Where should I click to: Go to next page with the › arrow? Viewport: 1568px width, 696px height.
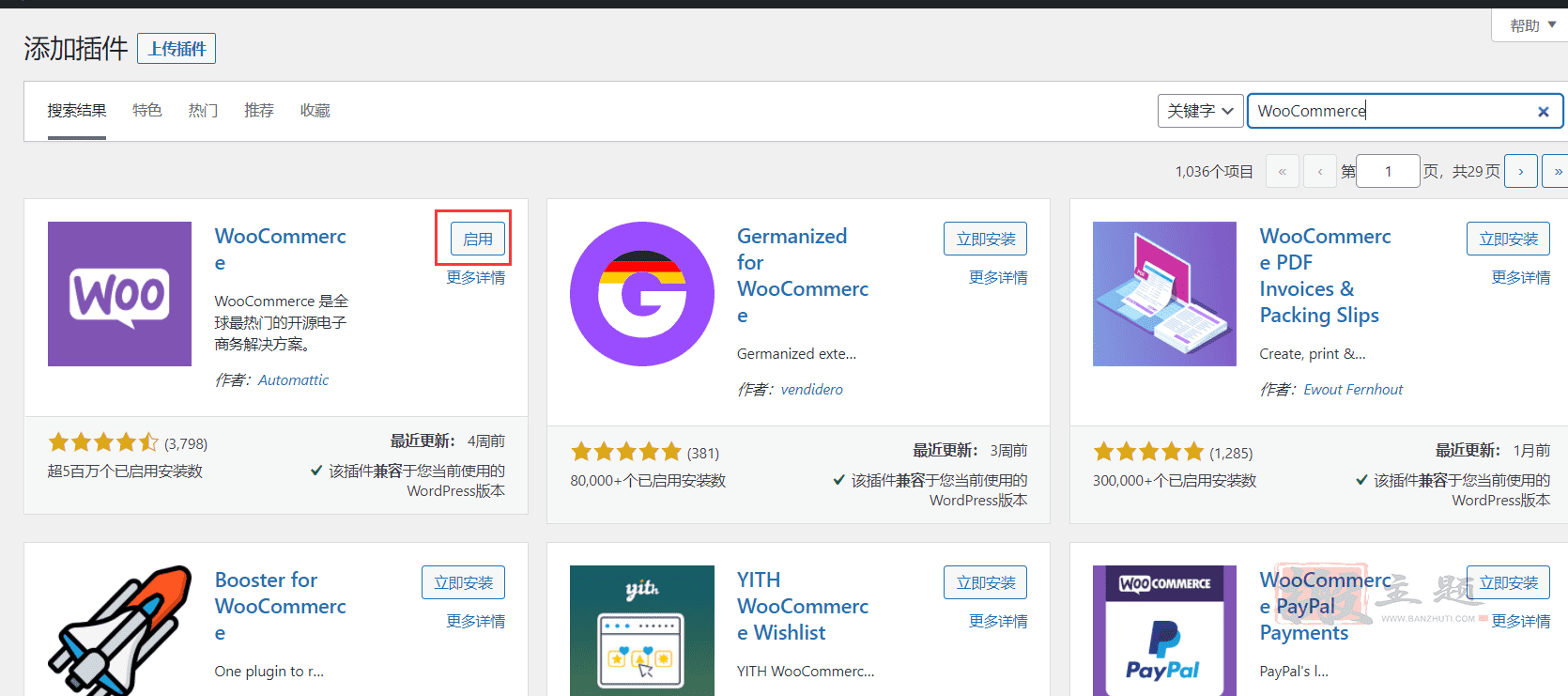click(1521, 171)
